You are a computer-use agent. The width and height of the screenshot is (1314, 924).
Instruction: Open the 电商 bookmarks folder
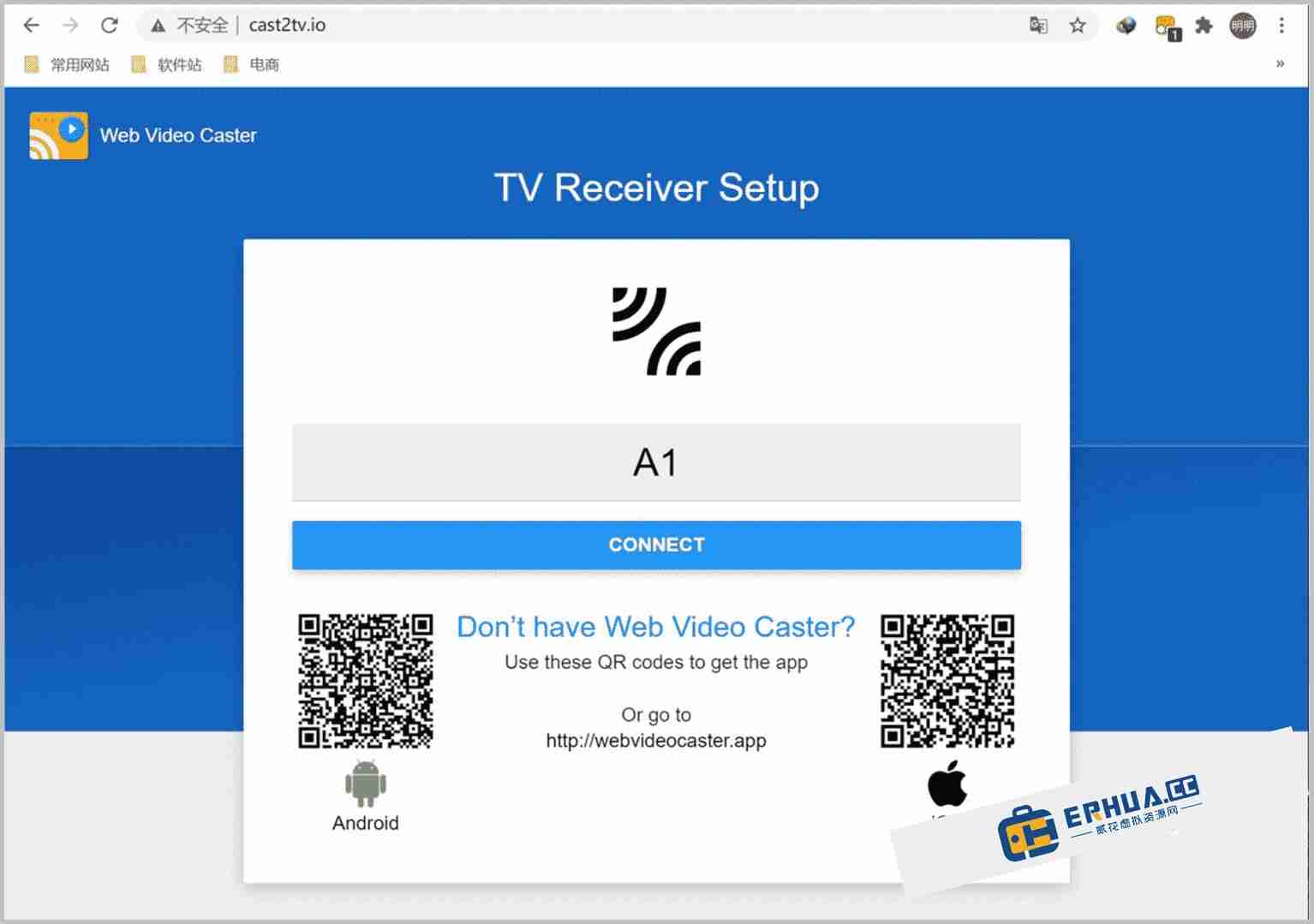[x=252, y=64]
